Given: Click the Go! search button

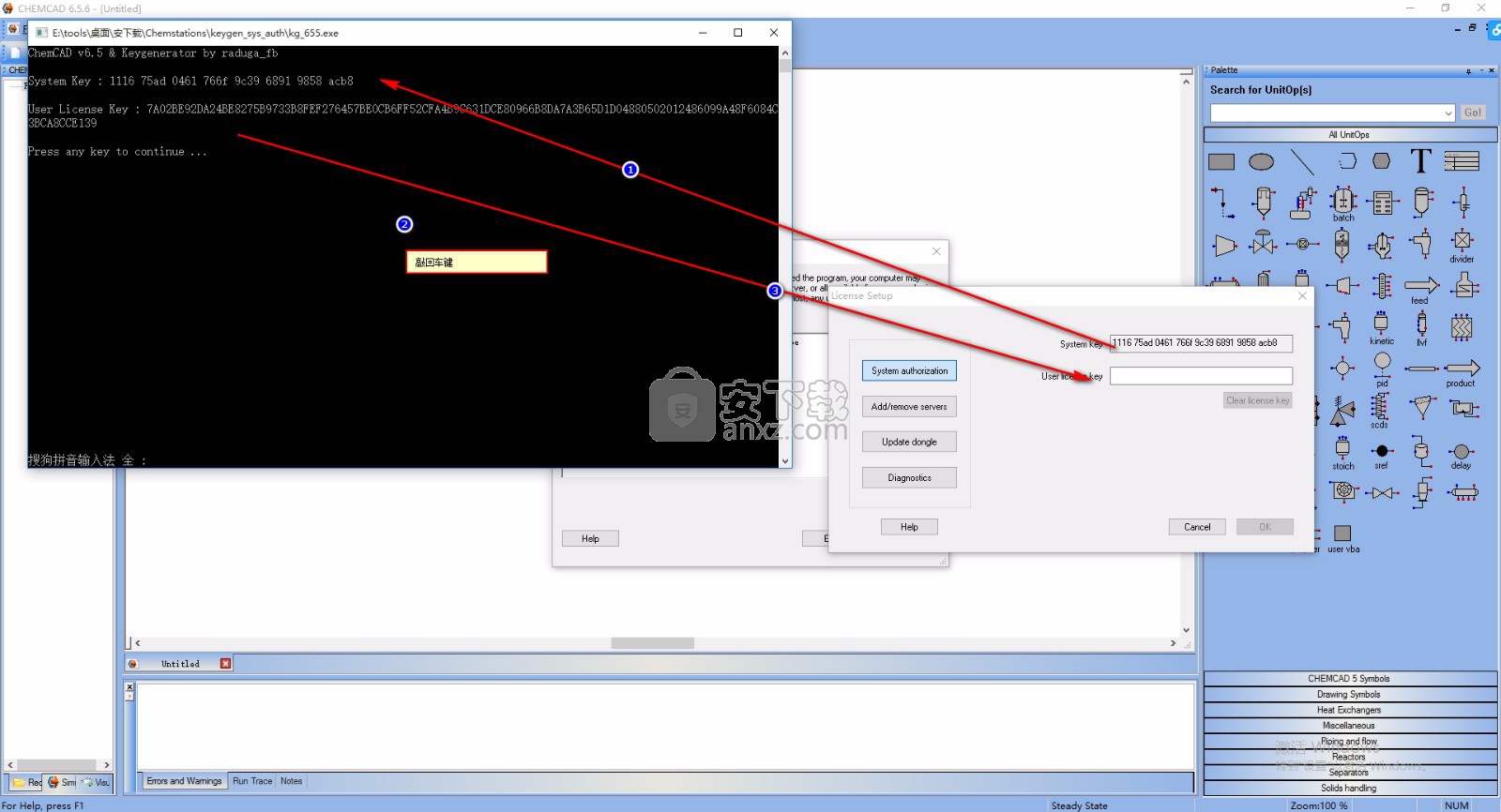Looking at the screenshot, I should coord(1473,113).
